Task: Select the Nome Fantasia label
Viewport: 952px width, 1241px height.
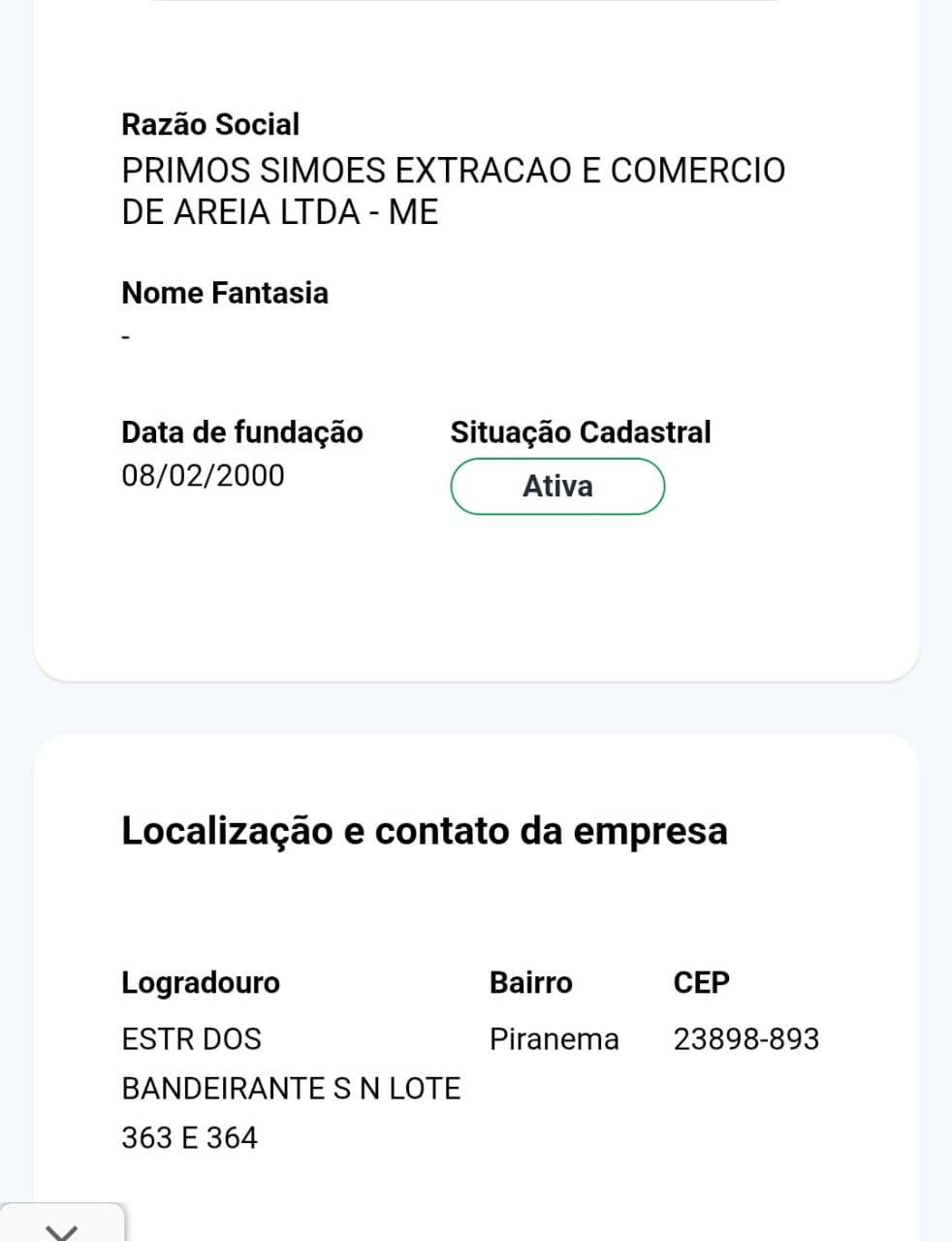Action: [x=225, y=293]
